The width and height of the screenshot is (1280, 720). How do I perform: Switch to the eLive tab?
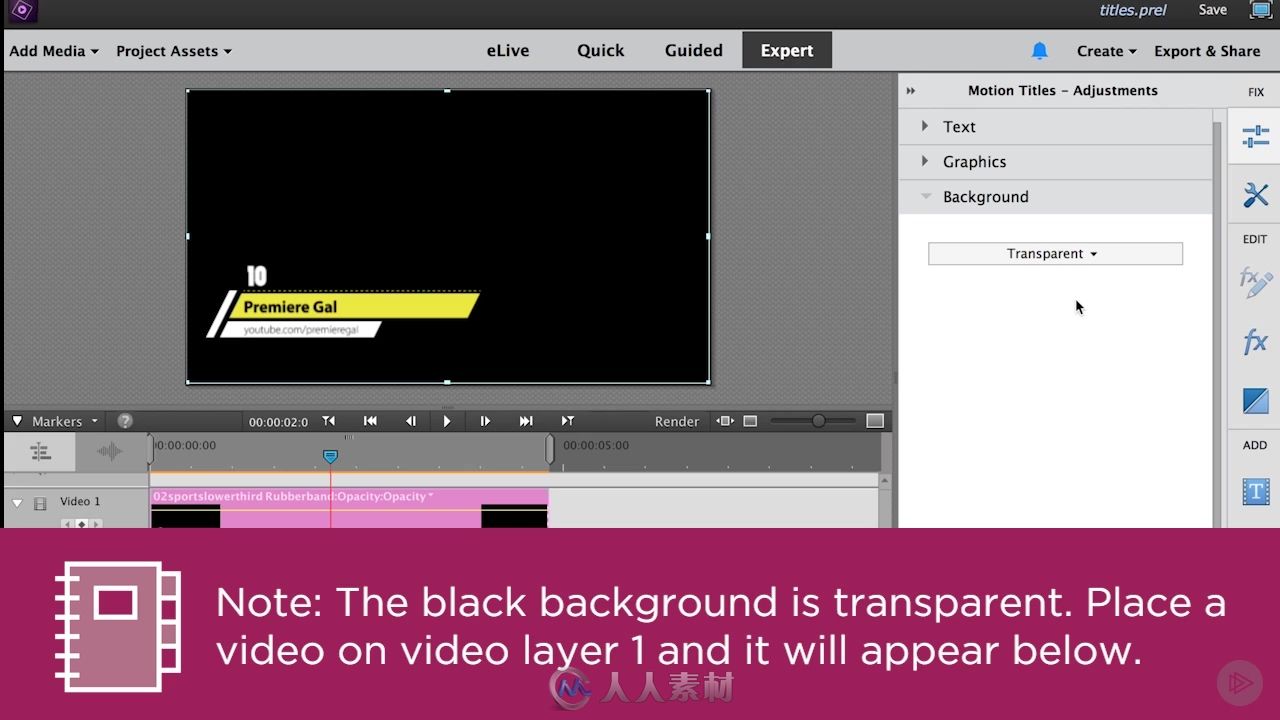(508, 50)
